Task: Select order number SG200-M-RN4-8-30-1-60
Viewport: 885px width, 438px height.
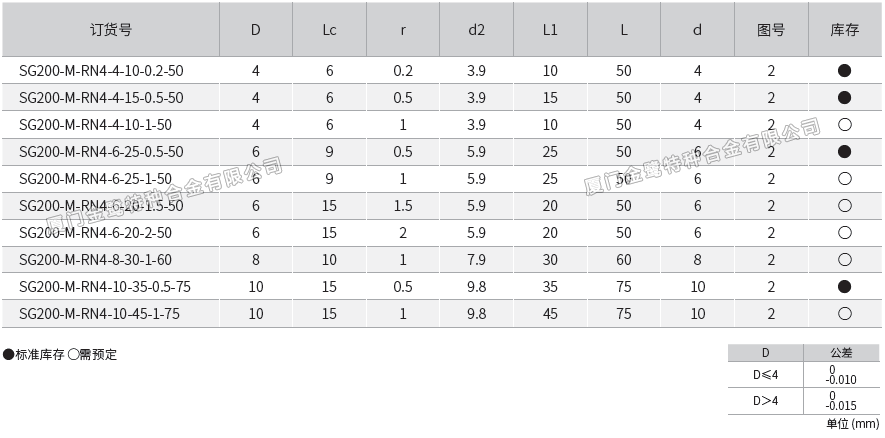Action: click(x=96, y=260)
